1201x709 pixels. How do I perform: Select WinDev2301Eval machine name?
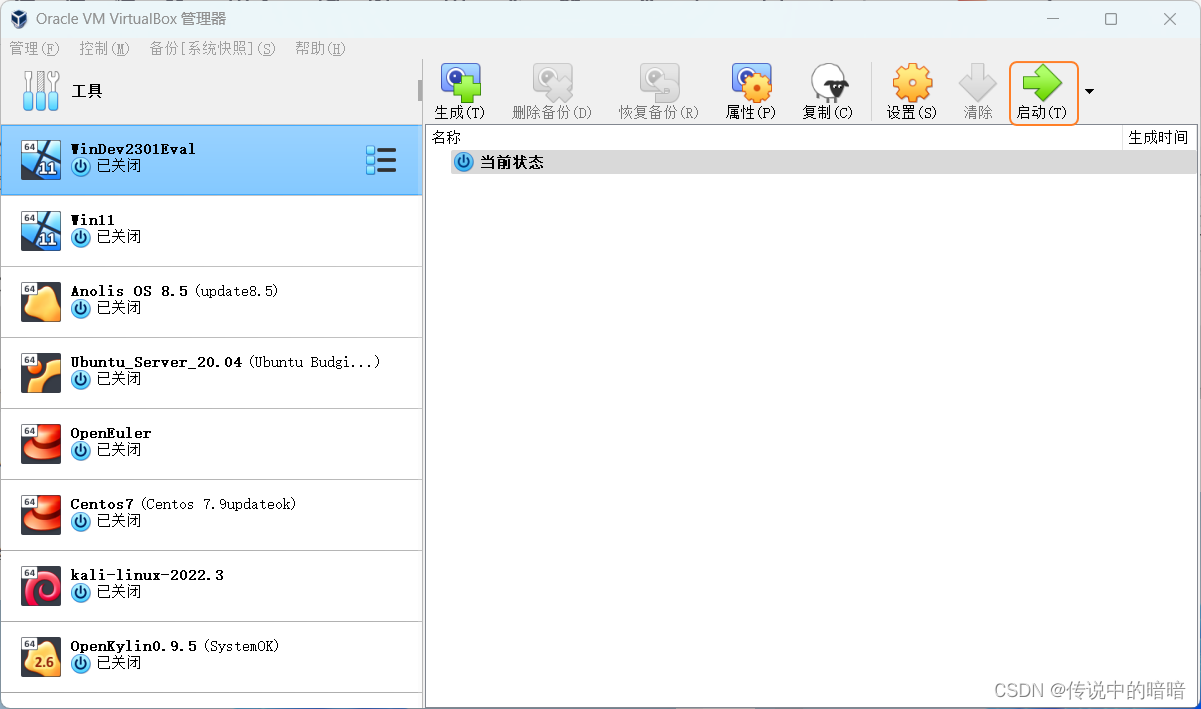pyautogui.click(x=133, y=149)
